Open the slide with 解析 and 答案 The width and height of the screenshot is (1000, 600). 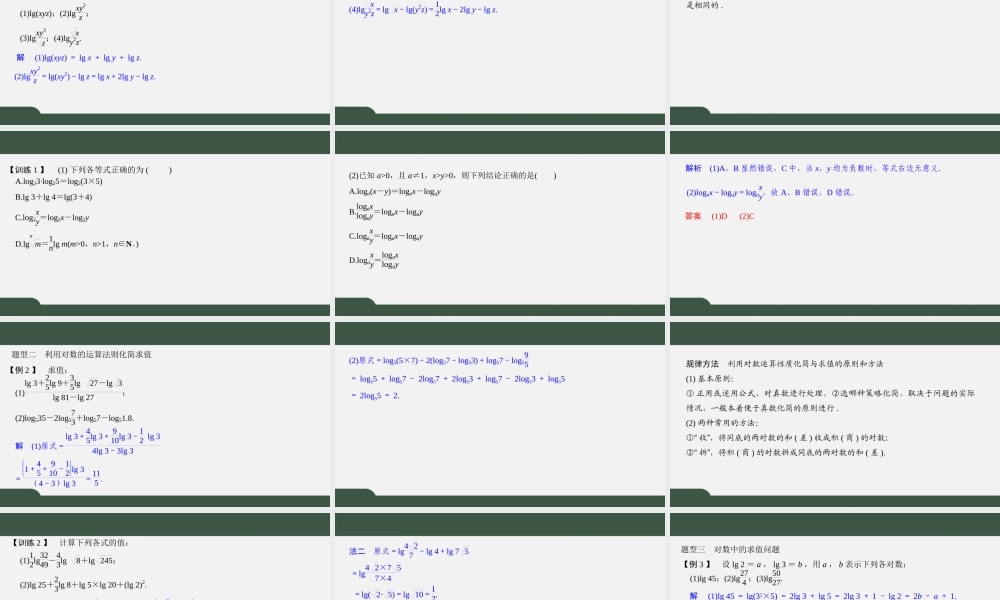coord(835,223)
